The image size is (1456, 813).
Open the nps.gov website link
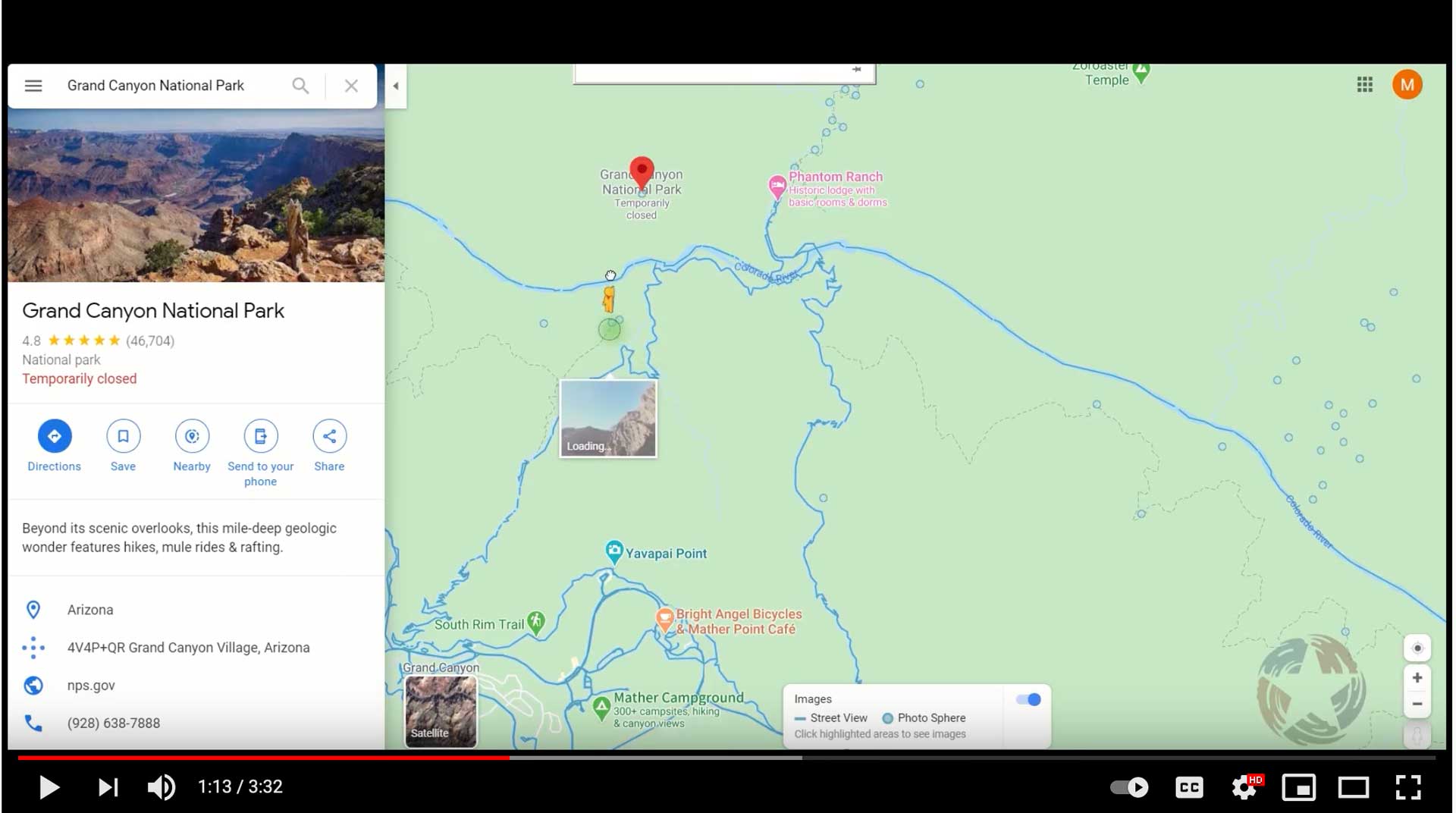click(x=91, y=686)
